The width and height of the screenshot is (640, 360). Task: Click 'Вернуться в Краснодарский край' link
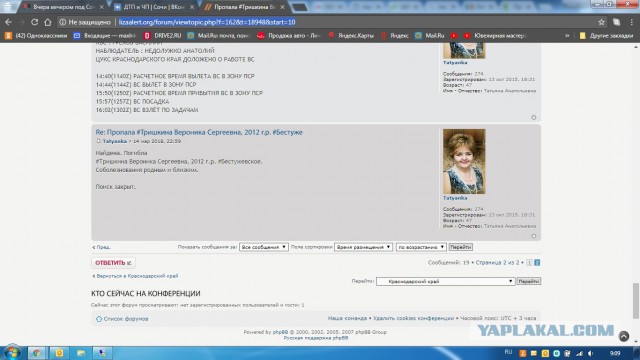(x=135, y=276)
